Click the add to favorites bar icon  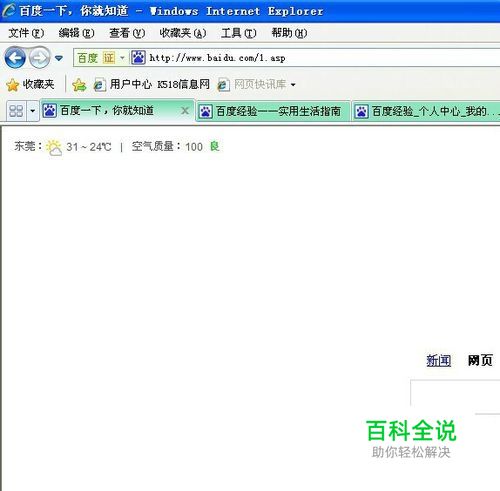tap(79, 85)
